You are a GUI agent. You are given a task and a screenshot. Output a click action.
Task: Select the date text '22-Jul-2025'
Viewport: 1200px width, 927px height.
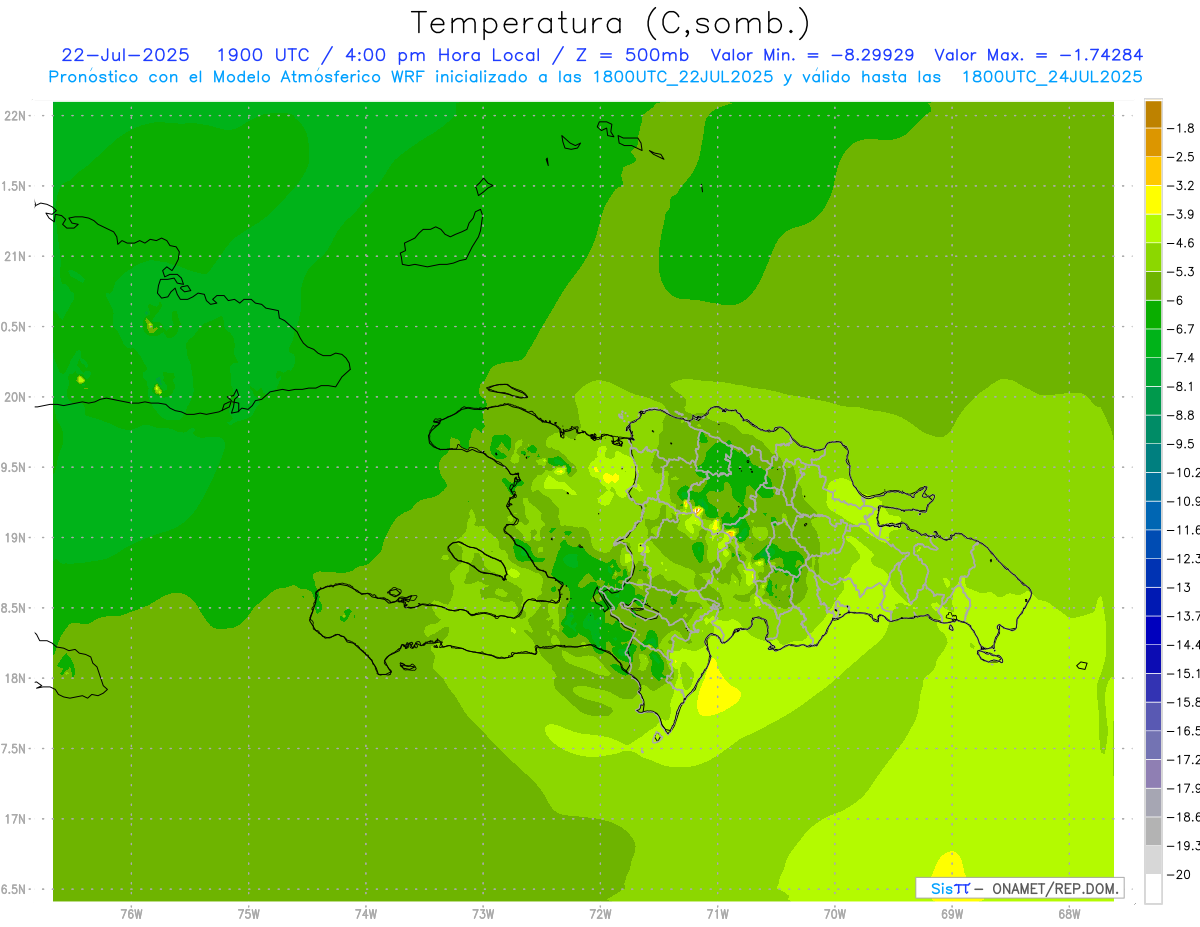(x=125, y=55)
